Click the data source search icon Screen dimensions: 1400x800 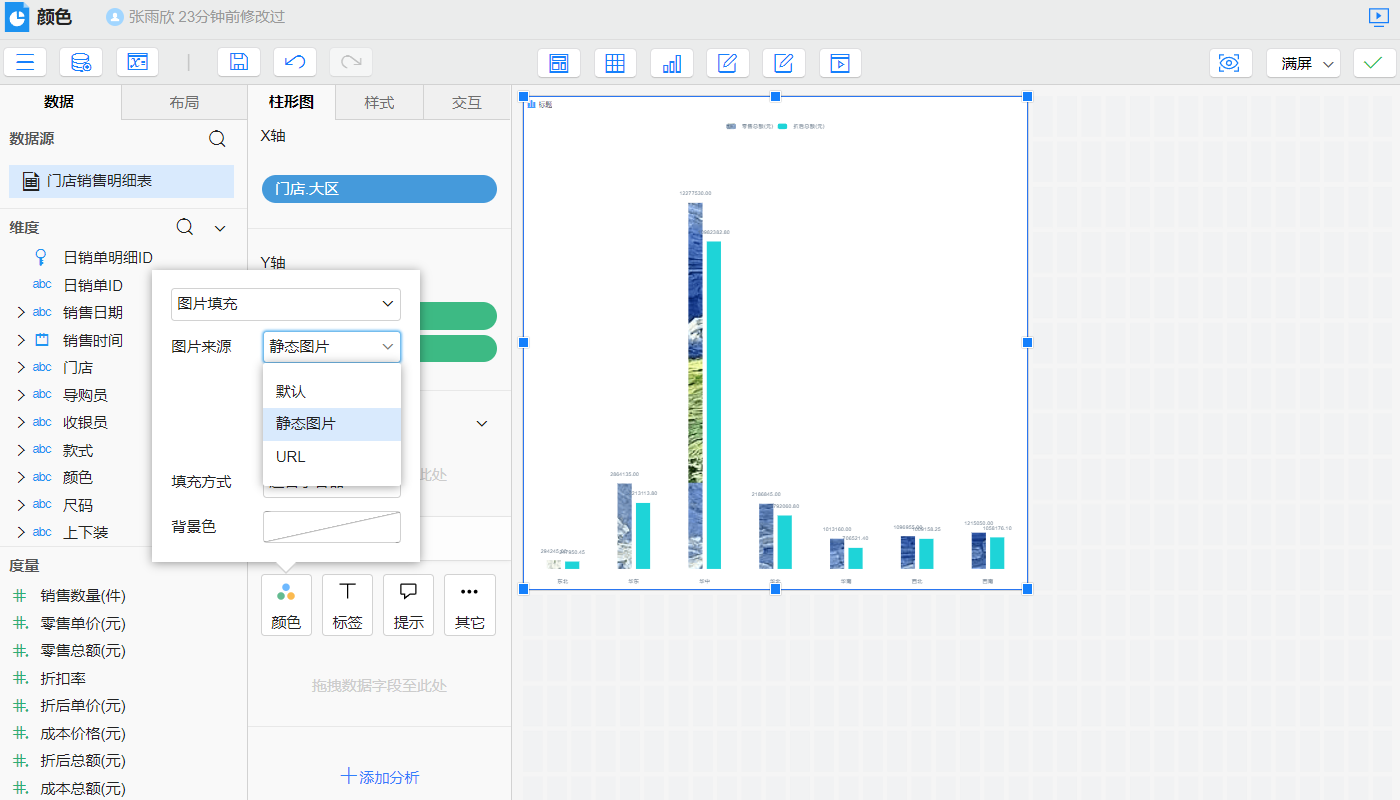click(217, 139)
